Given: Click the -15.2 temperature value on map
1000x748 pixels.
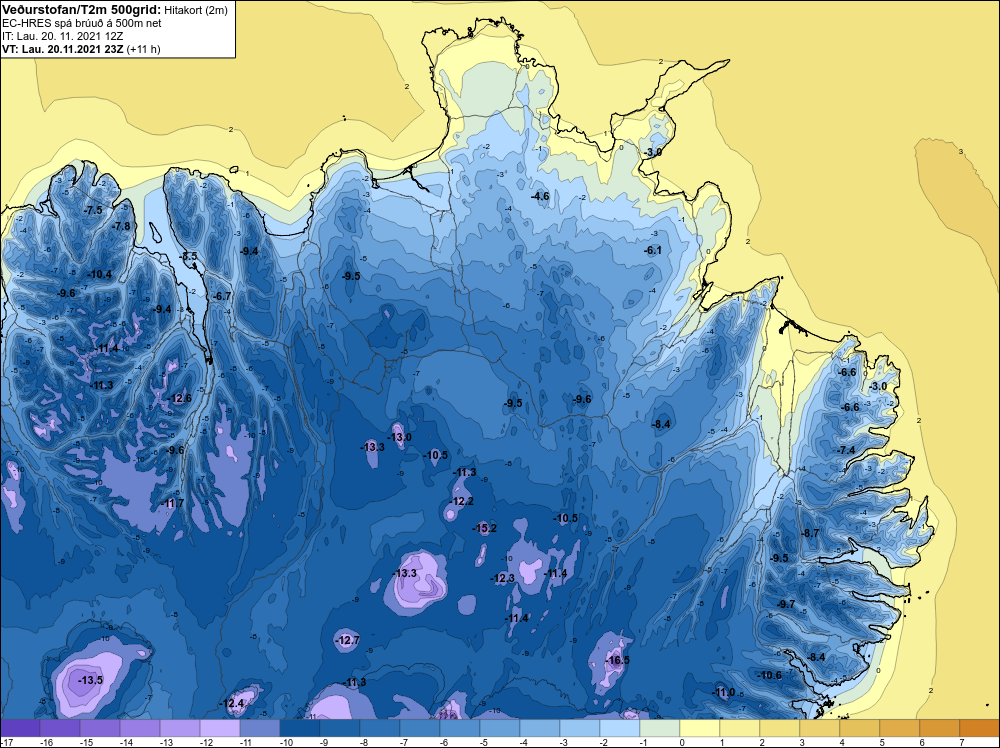Looking at the screenshot, I should pos(485,529).
